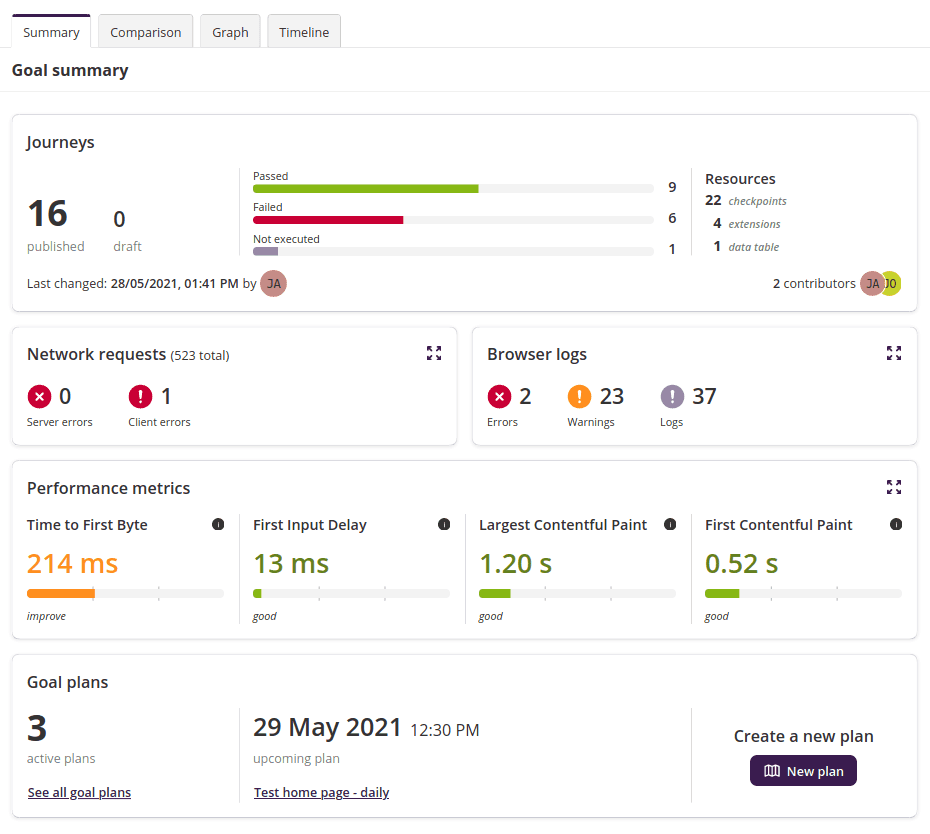Open the Graph tab

[x=230, y=32]
